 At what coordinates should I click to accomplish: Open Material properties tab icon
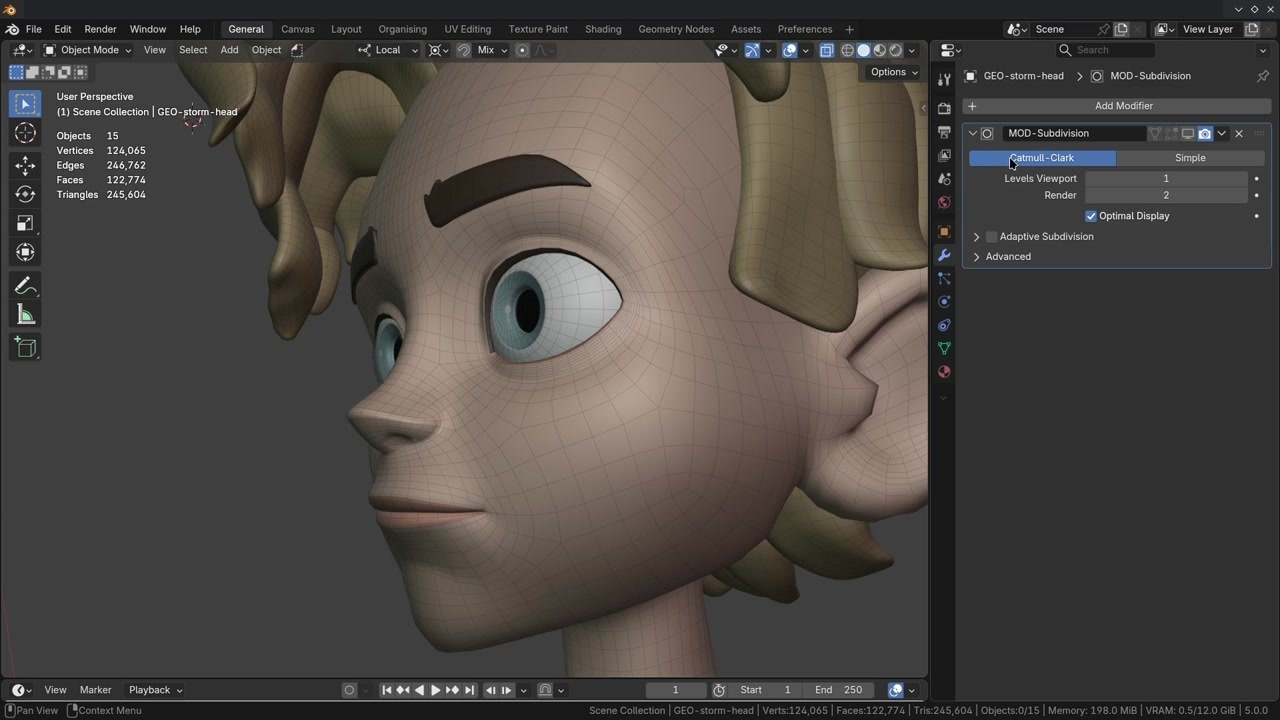[944, 372]
